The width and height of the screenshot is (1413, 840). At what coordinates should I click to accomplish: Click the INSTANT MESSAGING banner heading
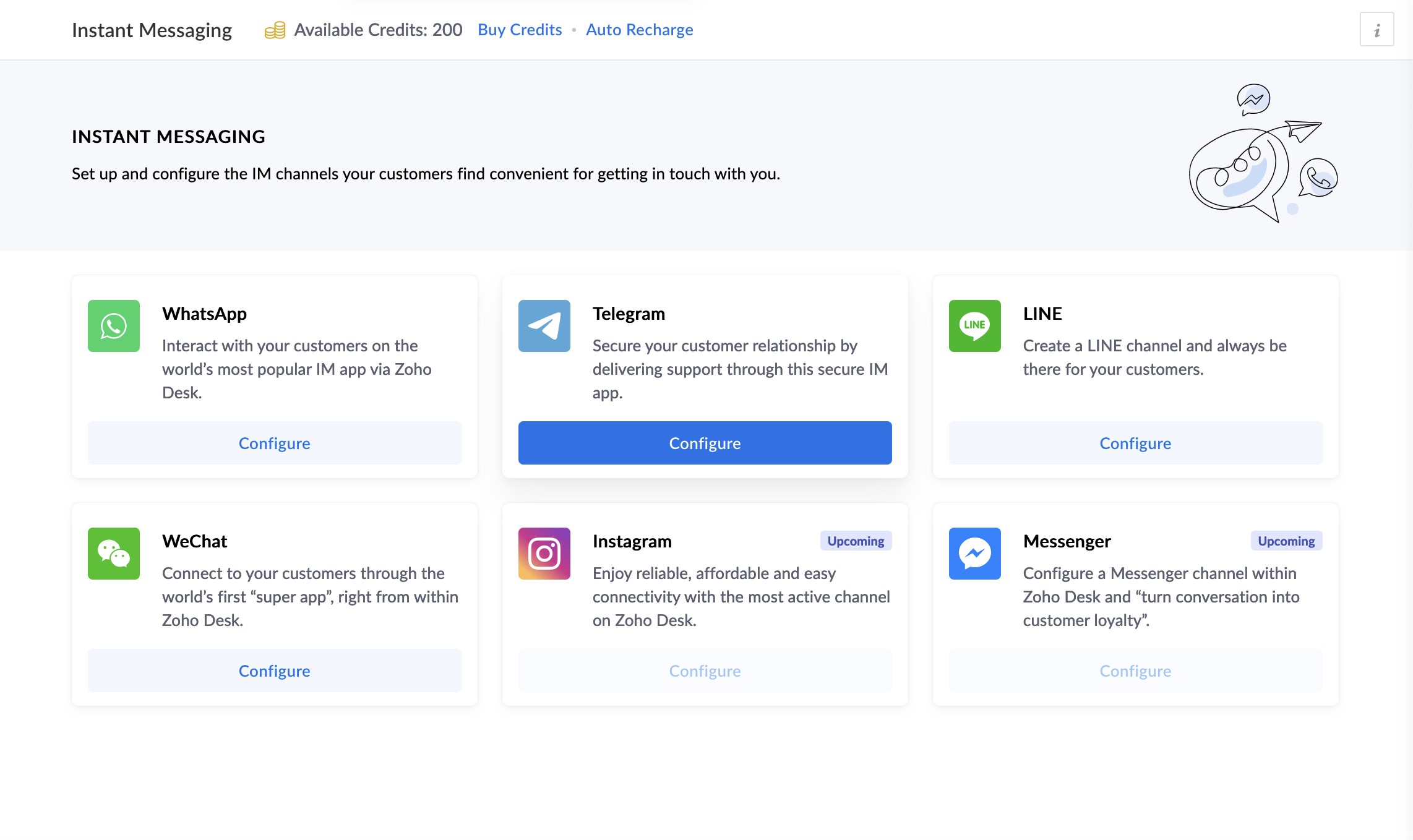(168, 137)
